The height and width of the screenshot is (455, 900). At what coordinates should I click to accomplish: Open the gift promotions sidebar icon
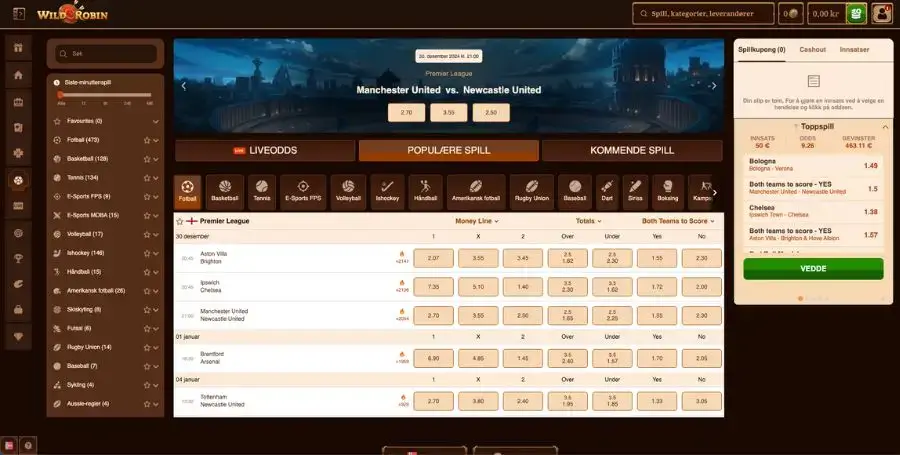[x=18, y=48]
